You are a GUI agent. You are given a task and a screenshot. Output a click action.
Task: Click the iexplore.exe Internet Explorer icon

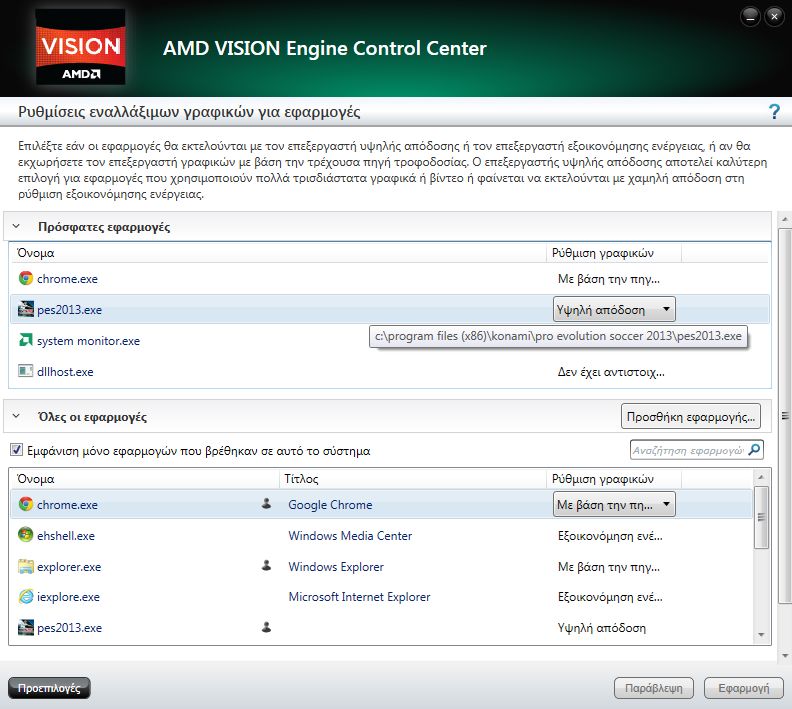point(26,596)
